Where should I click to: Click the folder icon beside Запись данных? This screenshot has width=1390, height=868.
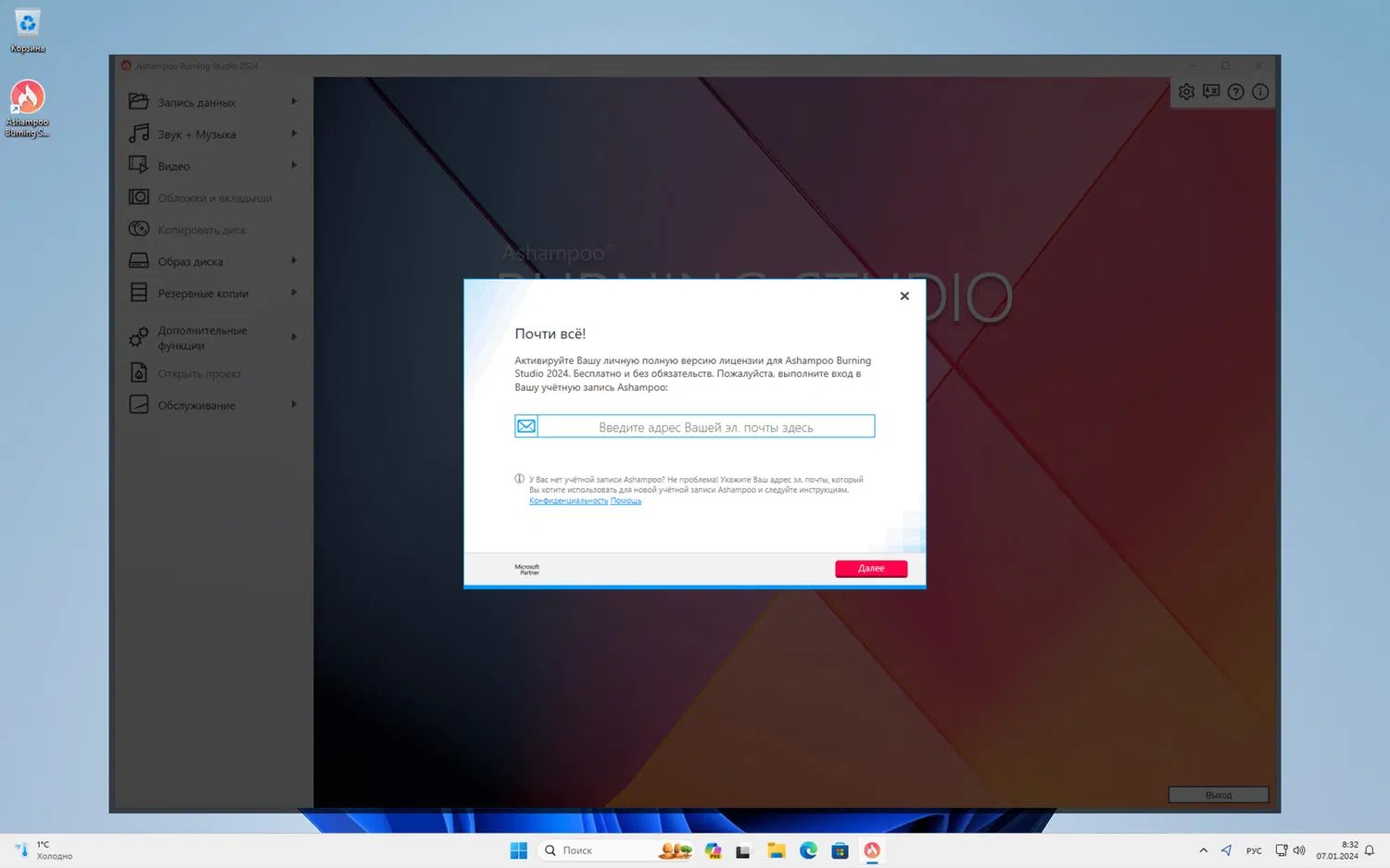tap(138, 102)
